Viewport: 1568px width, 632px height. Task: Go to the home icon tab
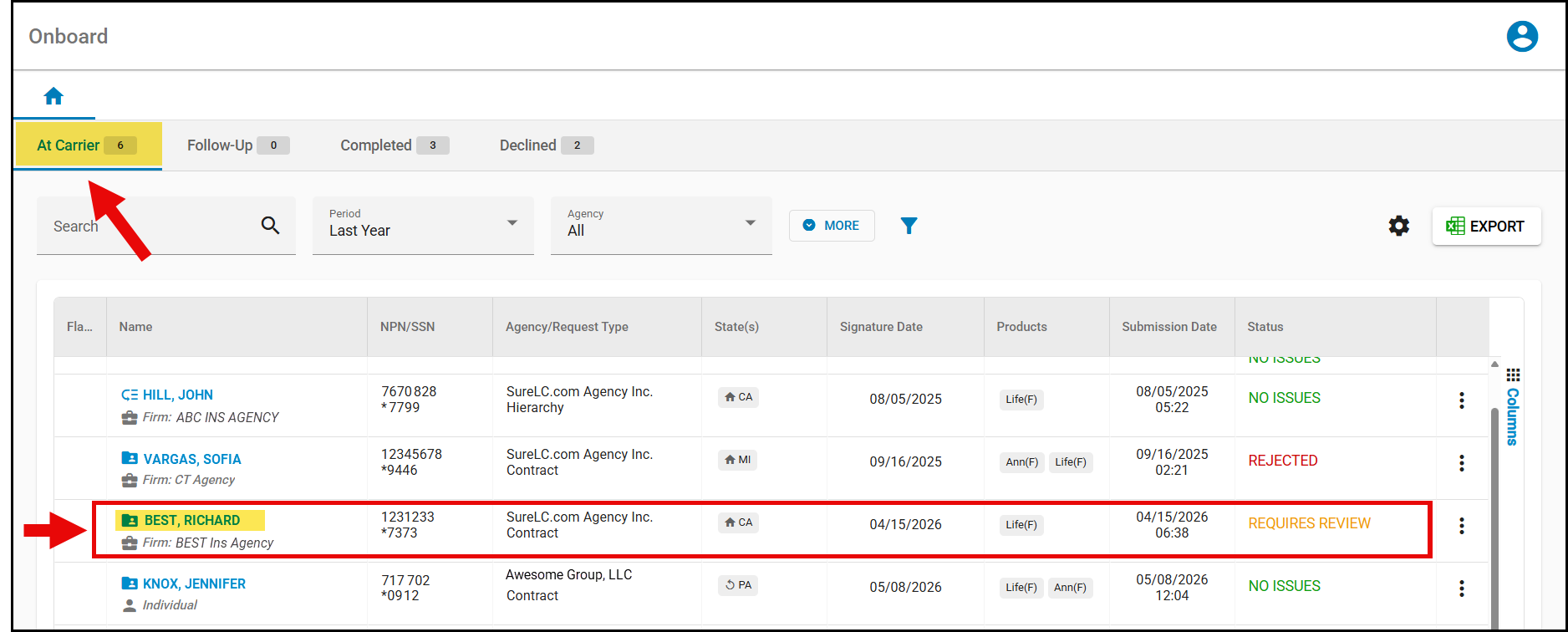(53, 96)
